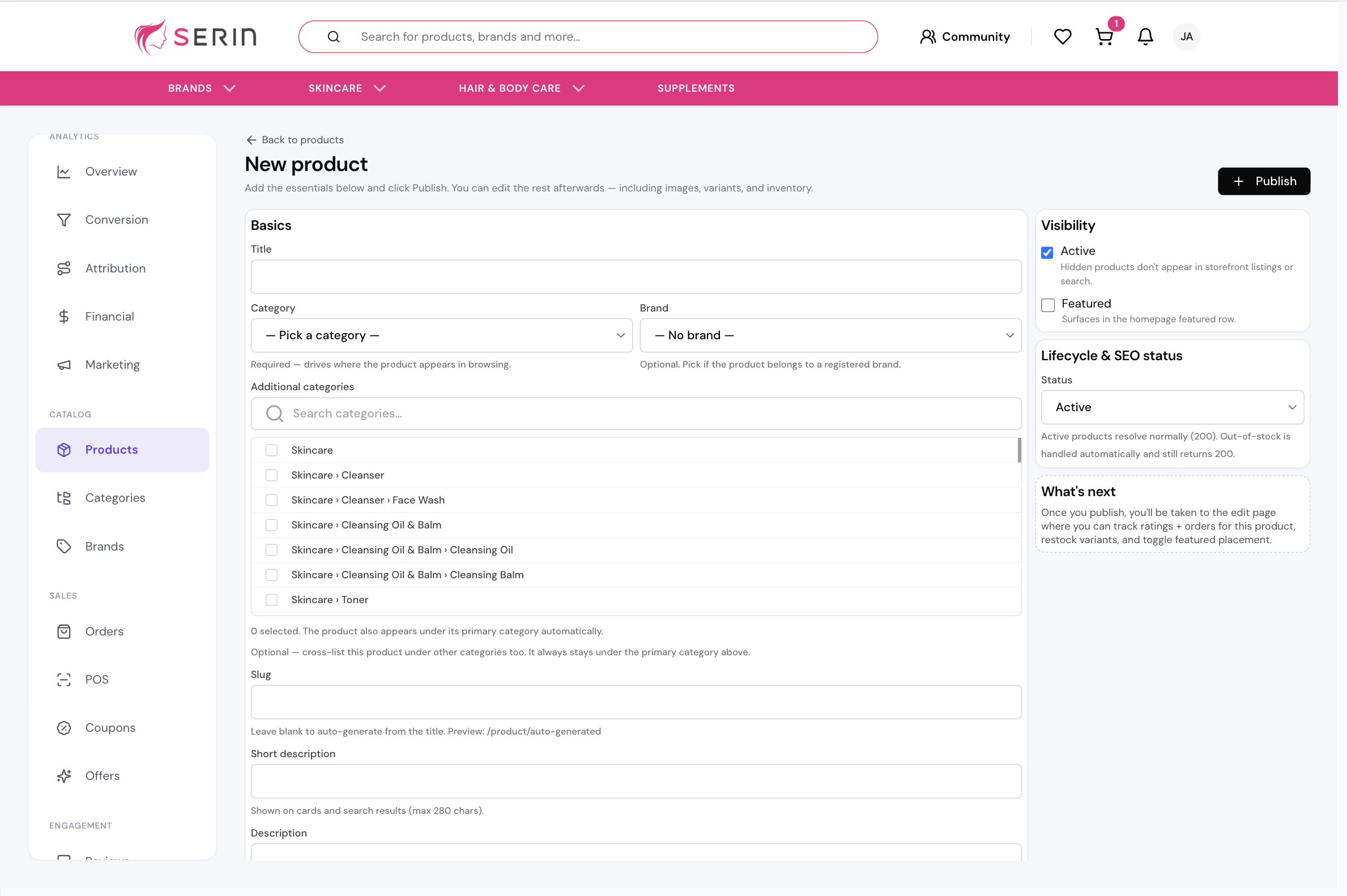Check Skincare › Cleansing Oil & Balm › Cleansing Balm
Viewport: 1347px width, 896px height.
tap(271, 575)
